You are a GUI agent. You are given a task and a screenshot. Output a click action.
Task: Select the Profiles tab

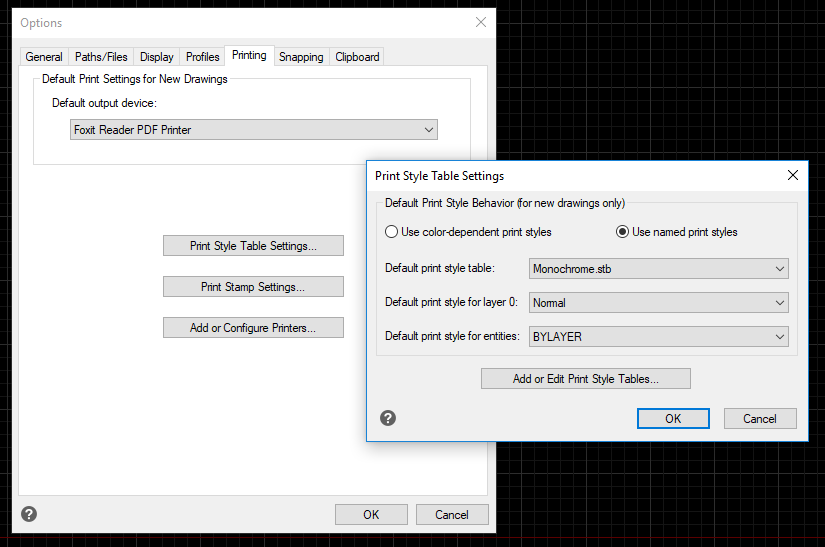point(203,57)
